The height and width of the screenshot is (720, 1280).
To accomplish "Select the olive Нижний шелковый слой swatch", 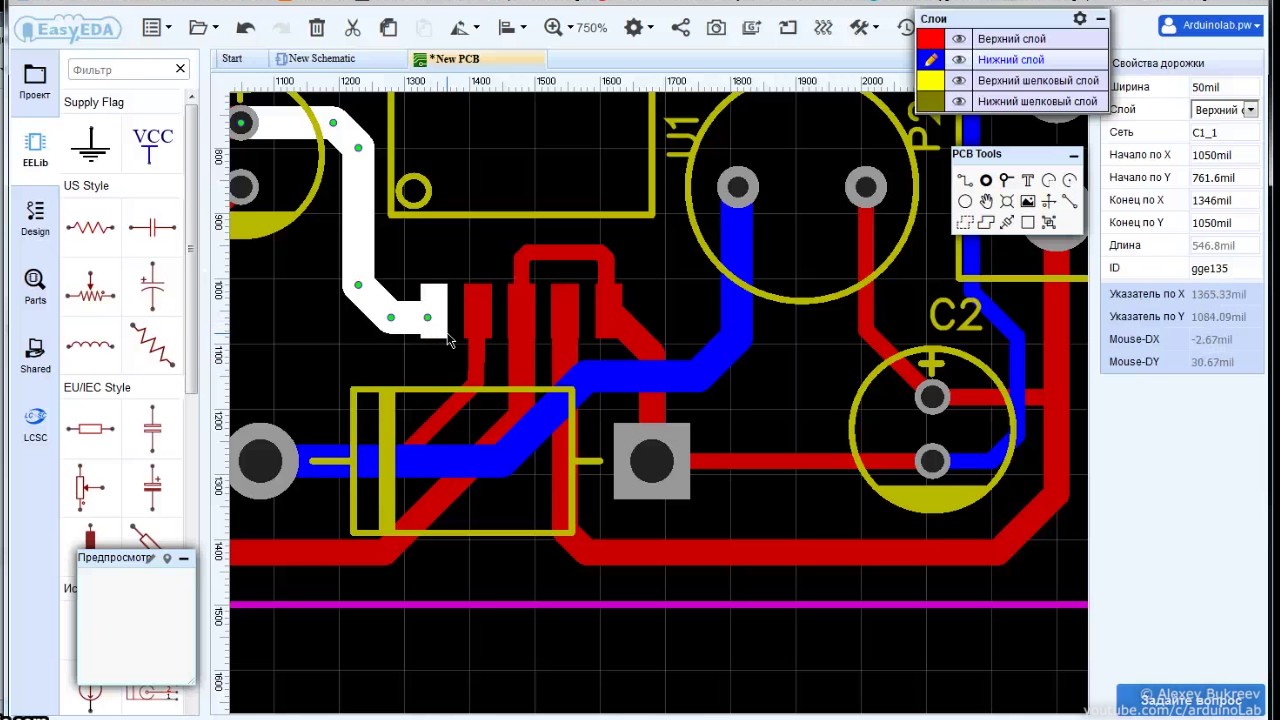I will click(931, 102).
